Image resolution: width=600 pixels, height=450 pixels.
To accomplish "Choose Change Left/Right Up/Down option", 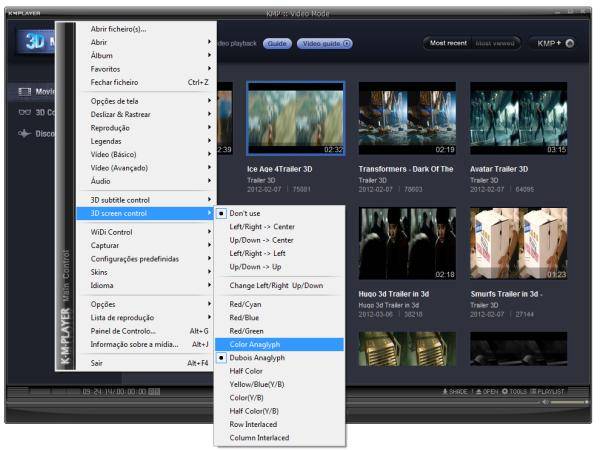I will pyautogui.click(x=280, y=285).
